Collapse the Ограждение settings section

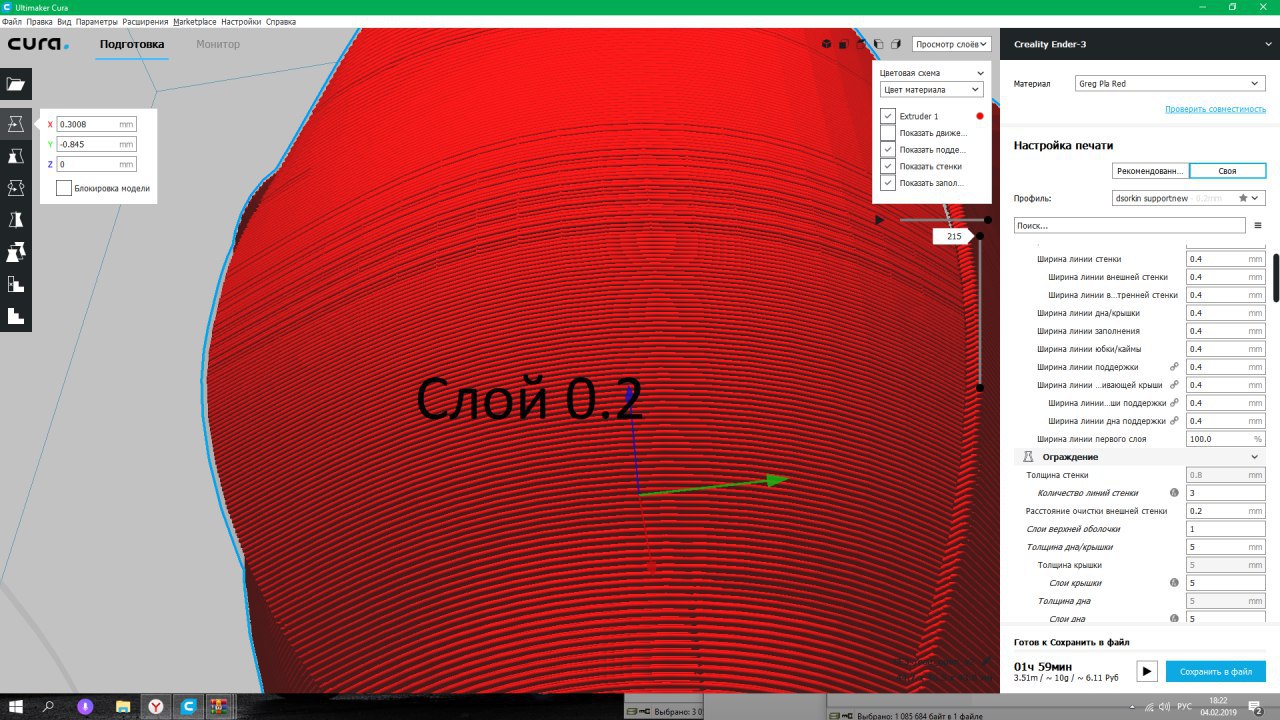[1255, 457]
